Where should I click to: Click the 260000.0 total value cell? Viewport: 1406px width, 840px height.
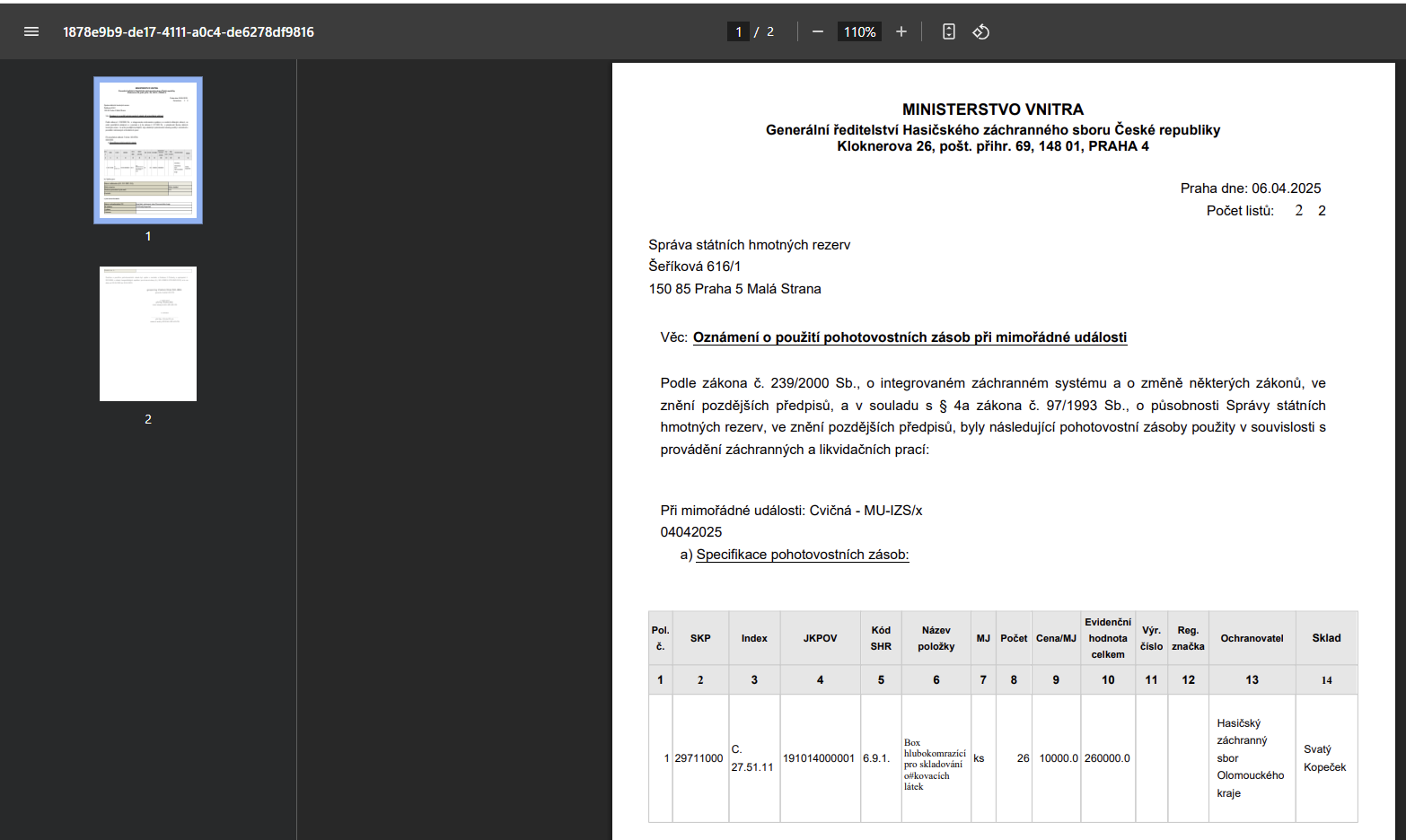1106,758
